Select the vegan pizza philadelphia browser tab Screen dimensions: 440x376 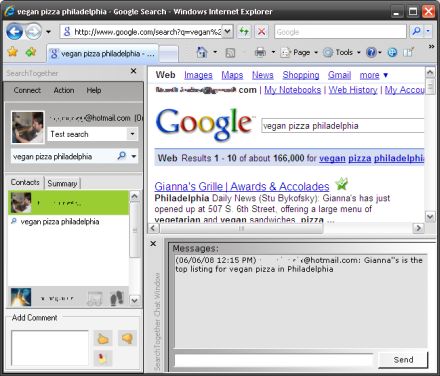point(103,53)
